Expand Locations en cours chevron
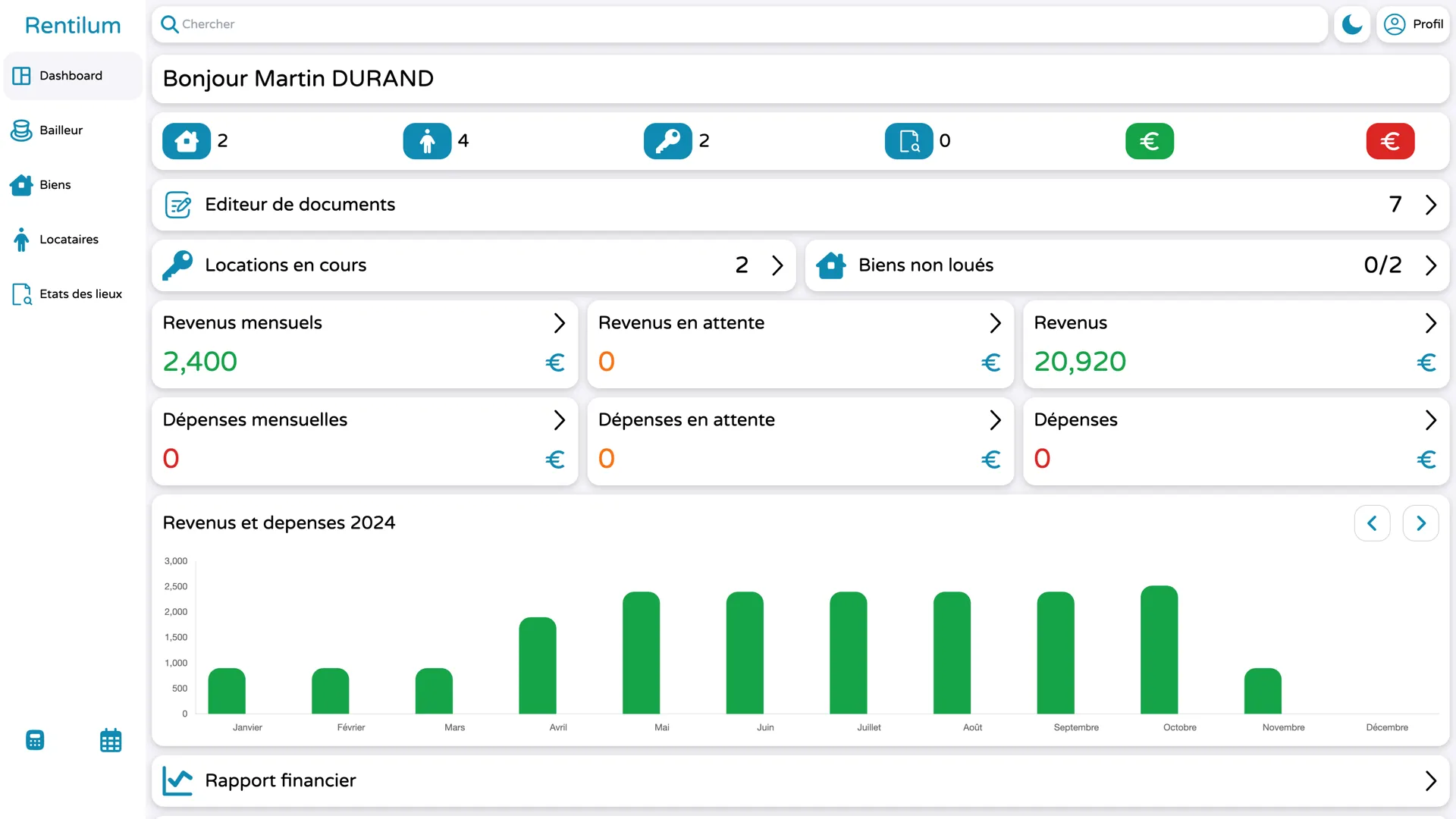 [x=777, y=265]
